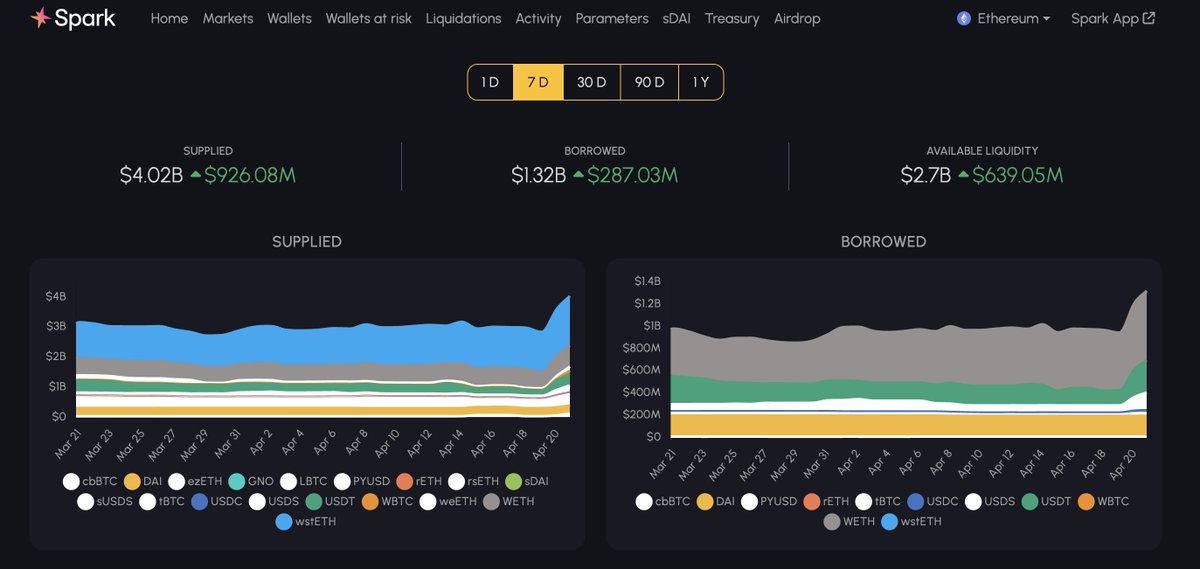
Task: Click the $926.08M supplied change value
Action: pyautogui.click(x=250, y=175)
